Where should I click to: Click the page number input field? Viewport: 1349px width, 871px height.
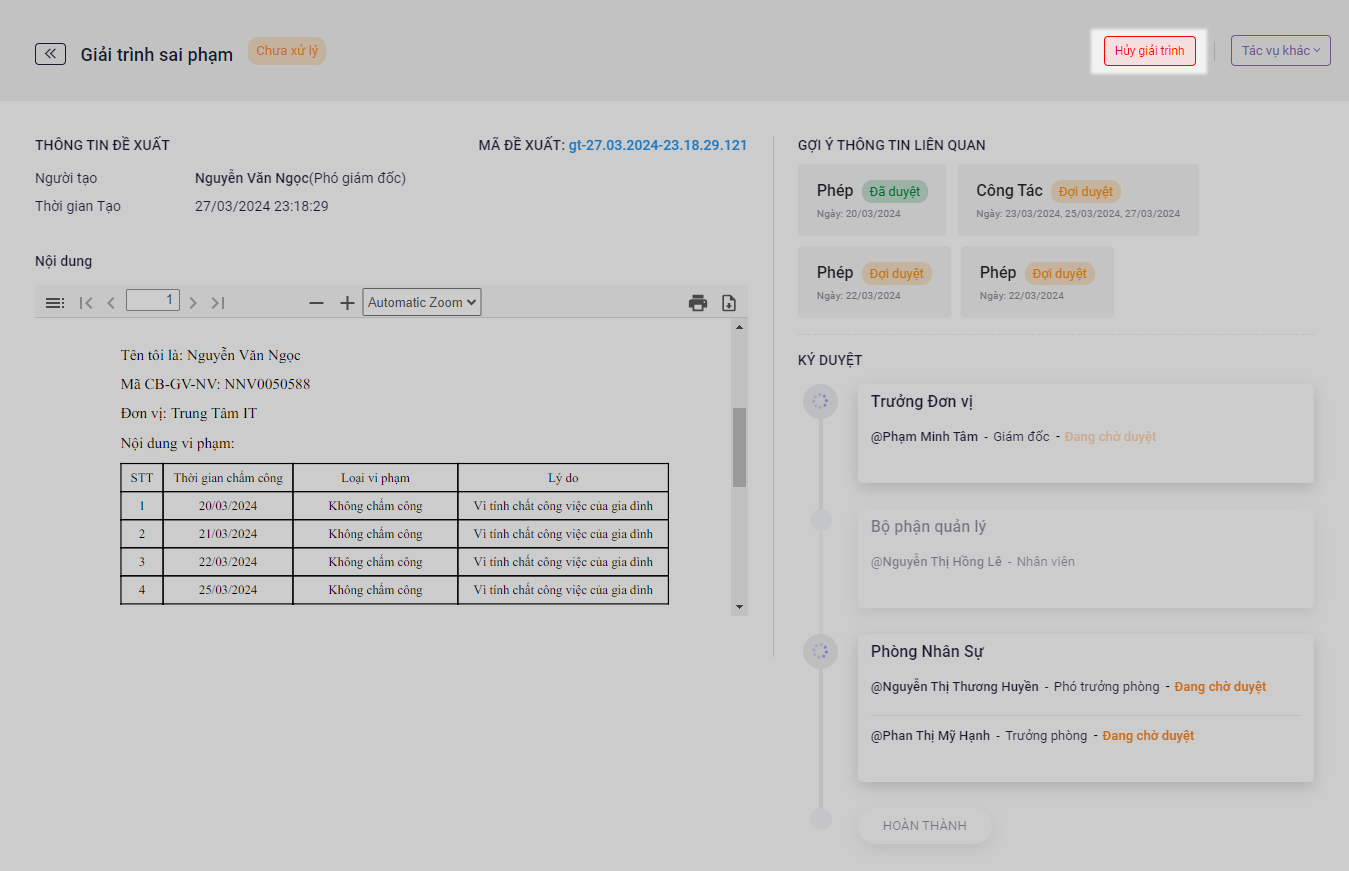[x=153, y=300]
